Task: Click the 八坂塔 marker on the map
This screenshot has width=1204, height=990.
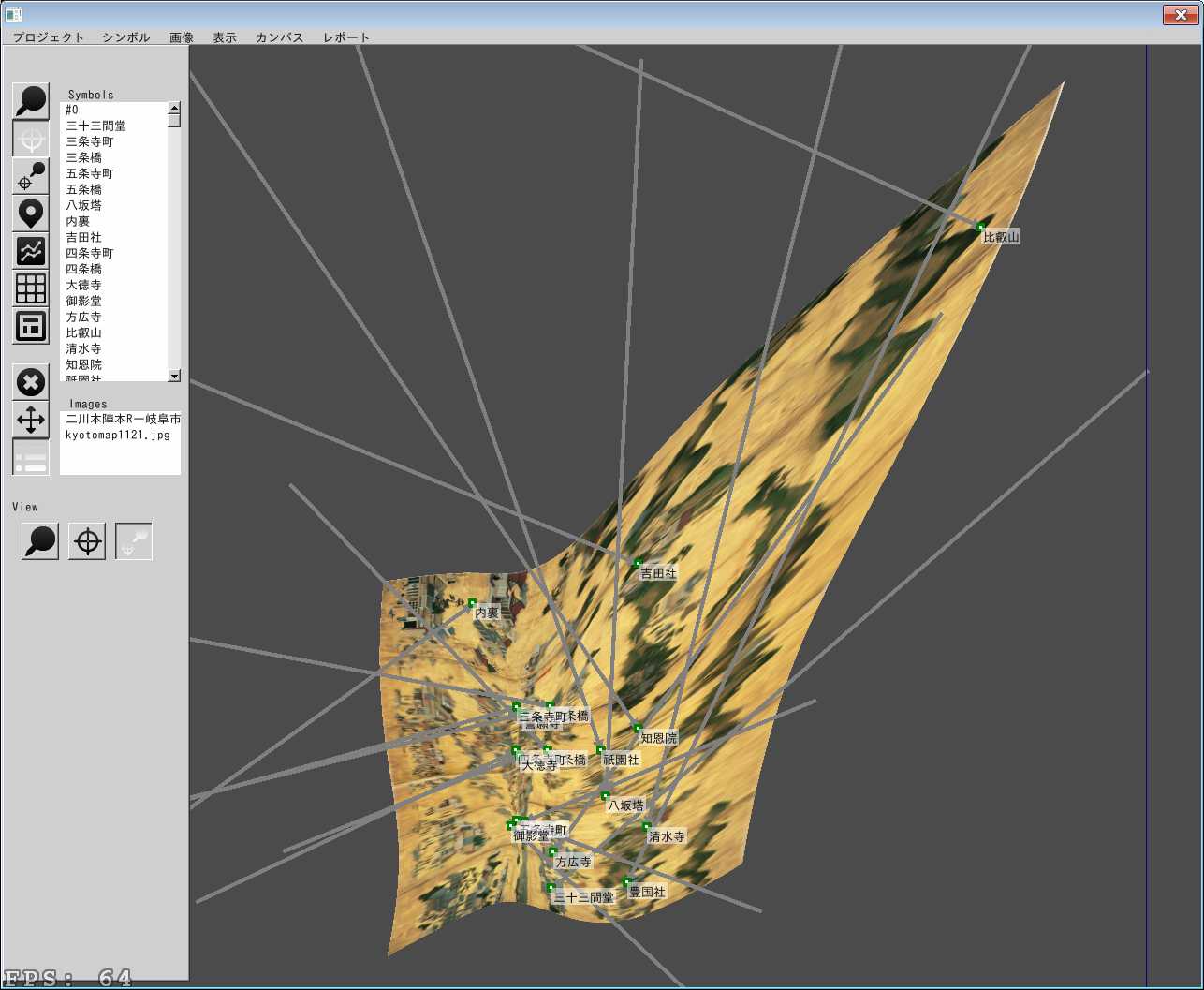Action: click(605, 795)
